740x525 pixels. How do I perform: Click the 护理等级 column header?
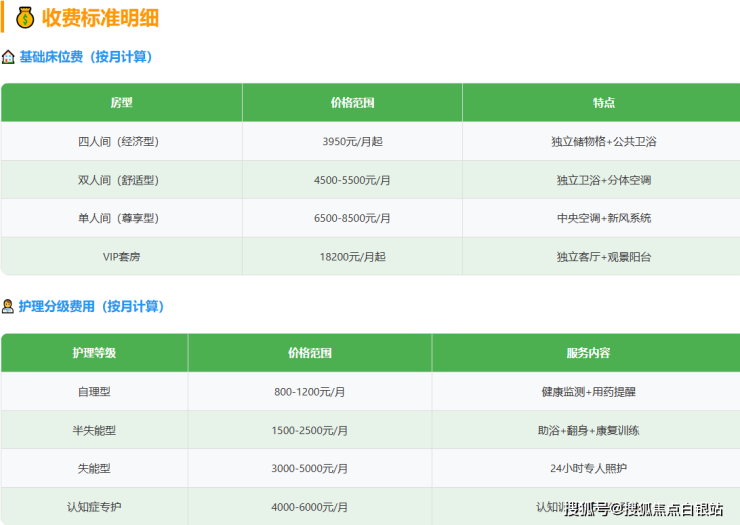tap(94, 353)
